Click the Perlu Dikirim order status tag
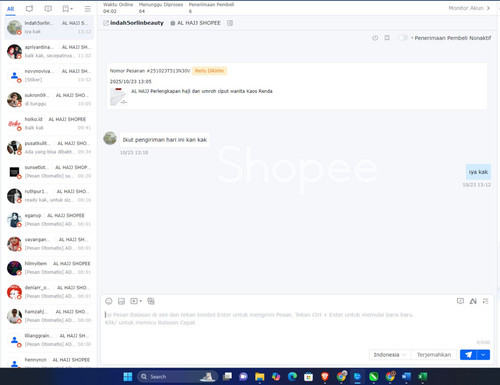The width and height of the screenshot is (500, 385). 209,71
